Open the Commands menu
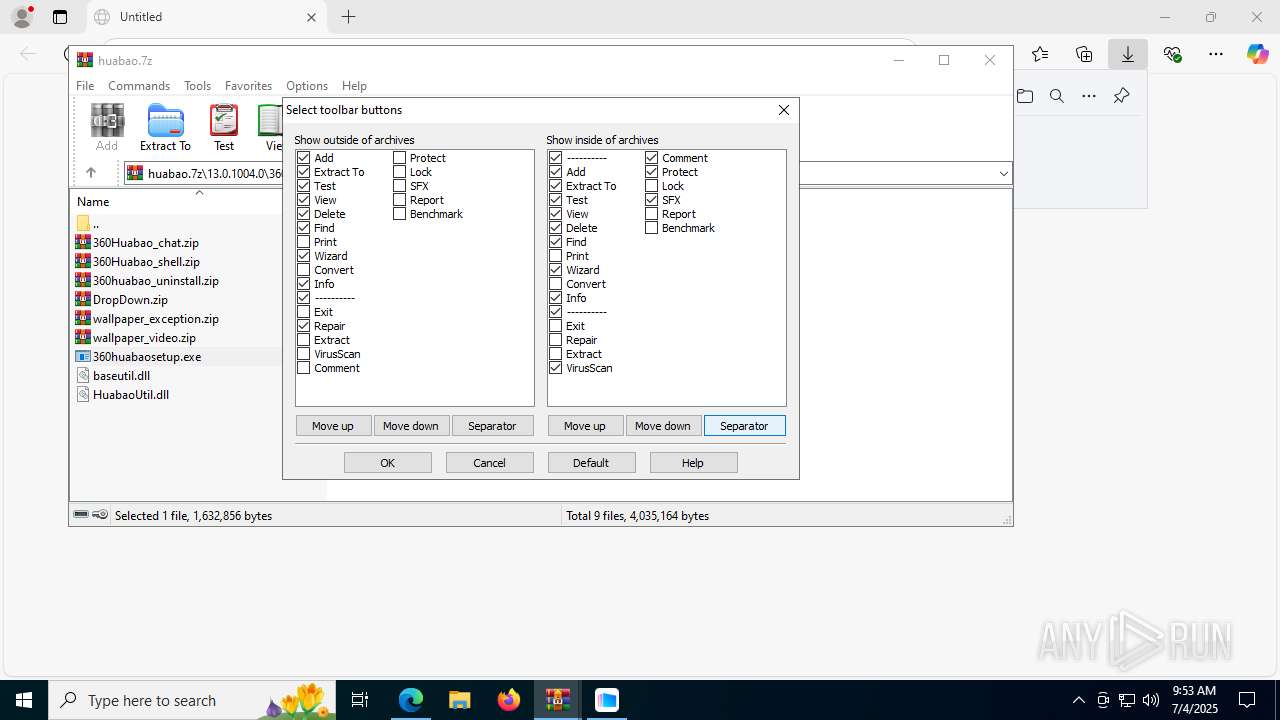 [139, 86]
